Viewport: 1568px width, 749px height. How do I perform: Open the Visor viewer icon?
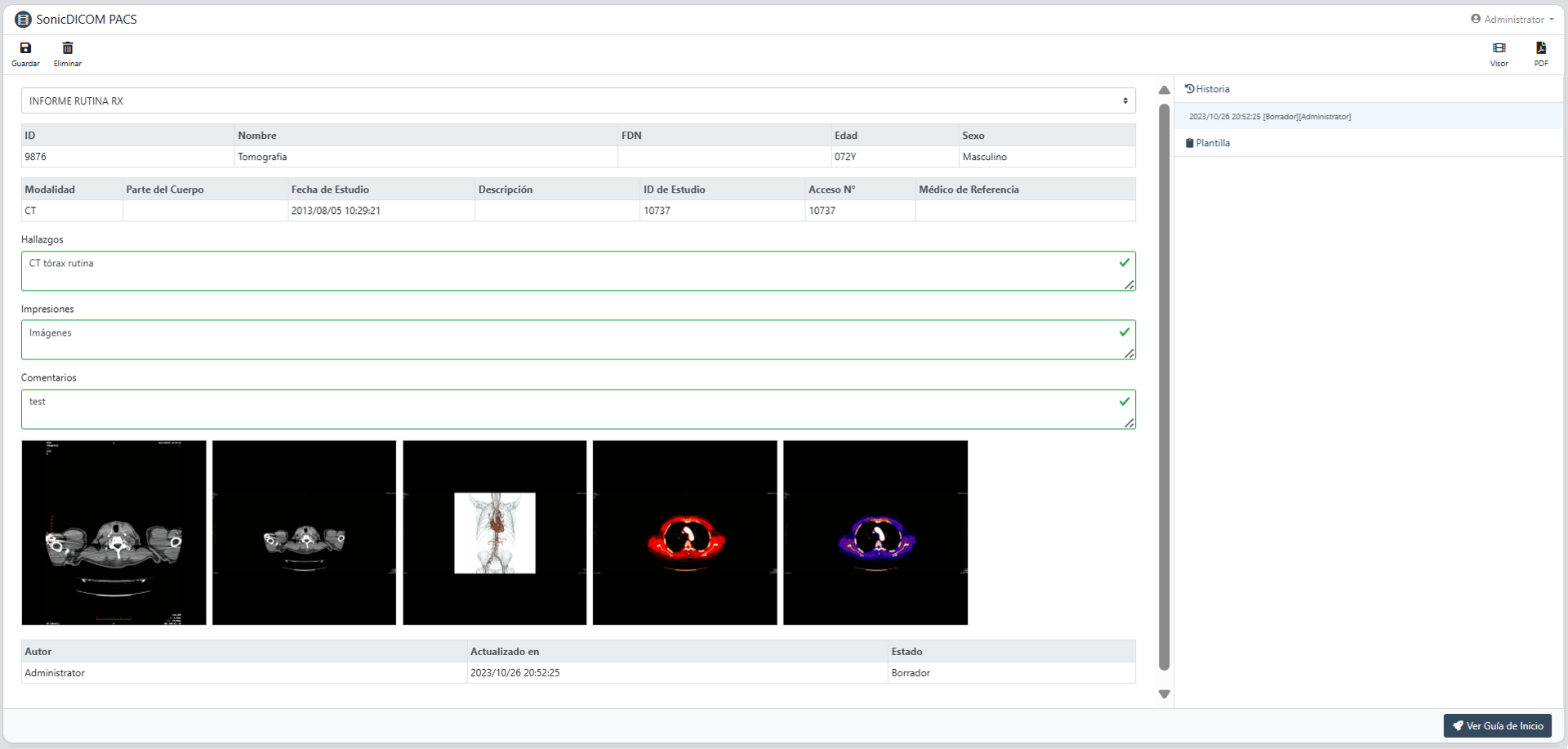pos(1499,48)
